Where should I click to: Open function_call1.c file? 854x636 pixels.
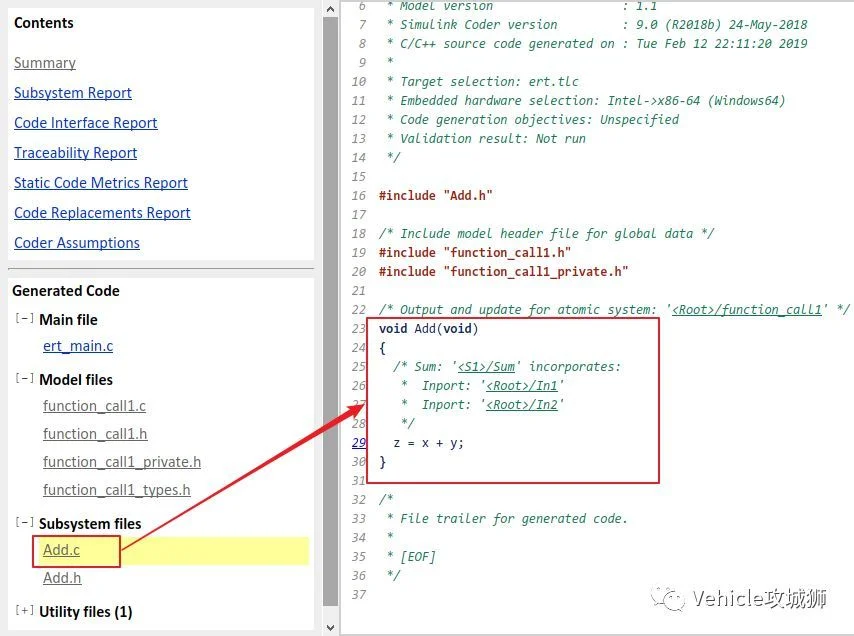[94, 406]
